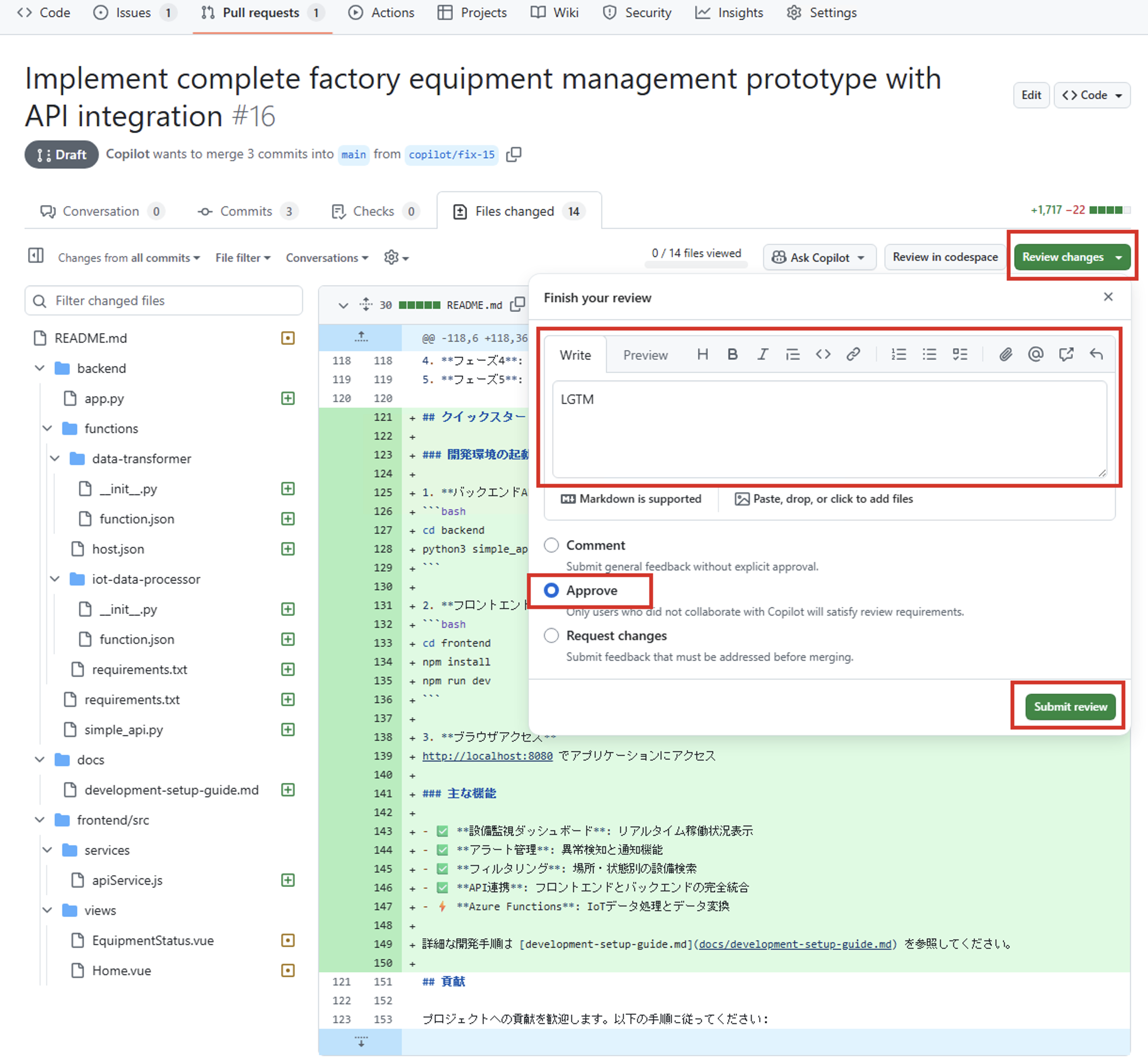Open the Ask Copilot dropdown arrow
Screen dimensions: 1148x1060
(861, 257)
